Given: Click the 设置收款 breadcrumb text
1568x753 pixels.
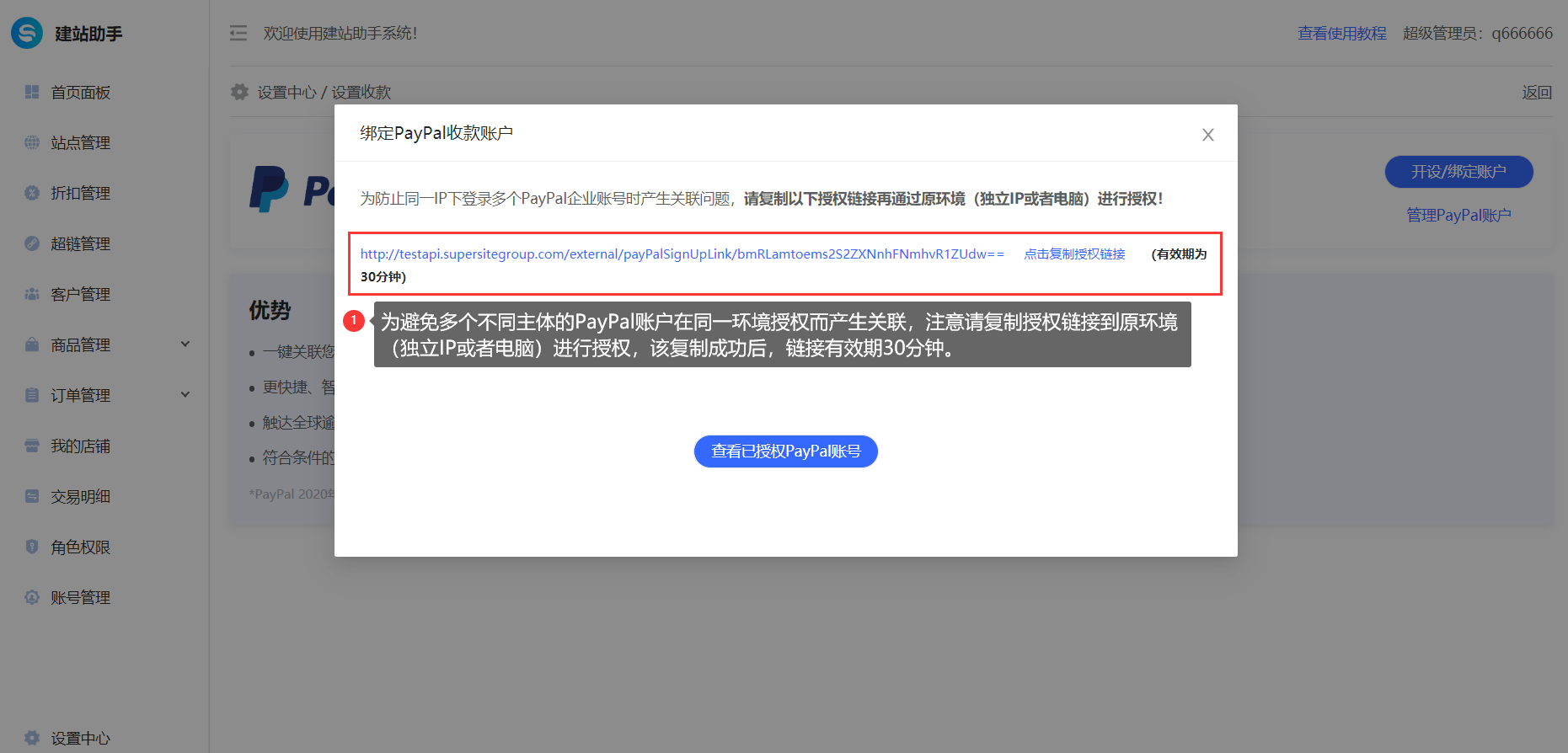Looking at the screenshot, I should (361, 92).
